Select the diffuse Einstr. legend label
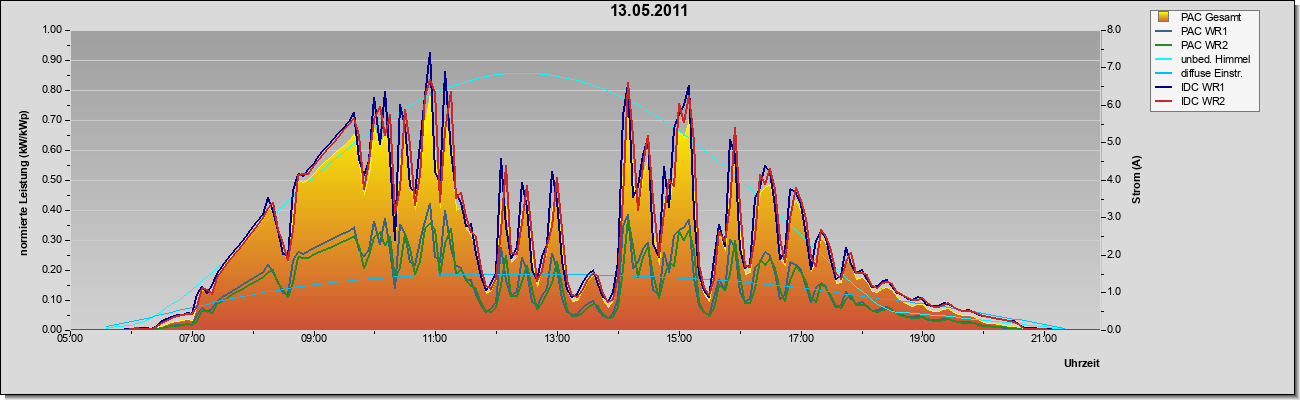 1212,73
